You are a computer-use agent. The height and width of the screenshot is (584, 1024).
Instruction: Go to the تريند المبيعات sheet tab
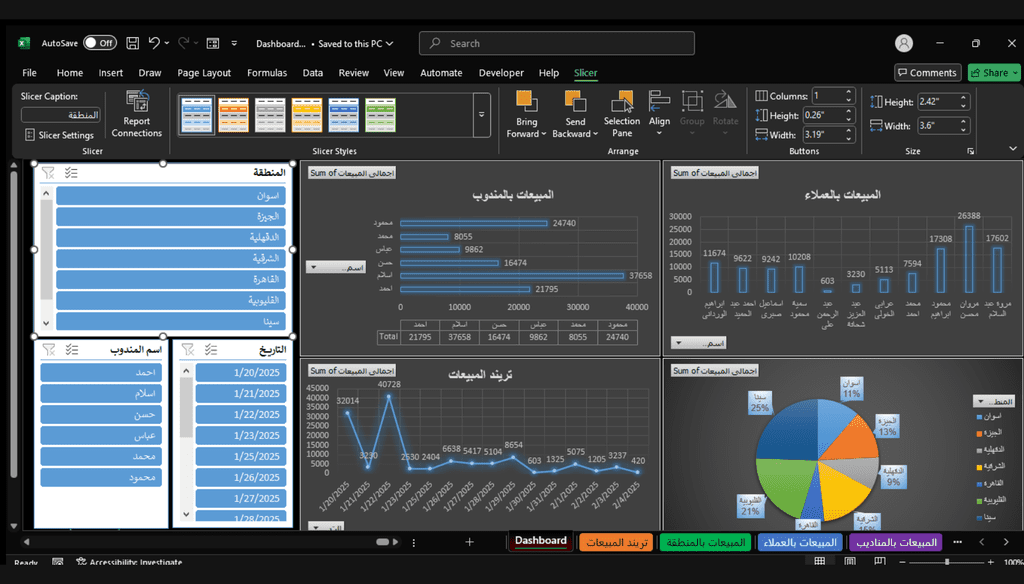[616, 542]
